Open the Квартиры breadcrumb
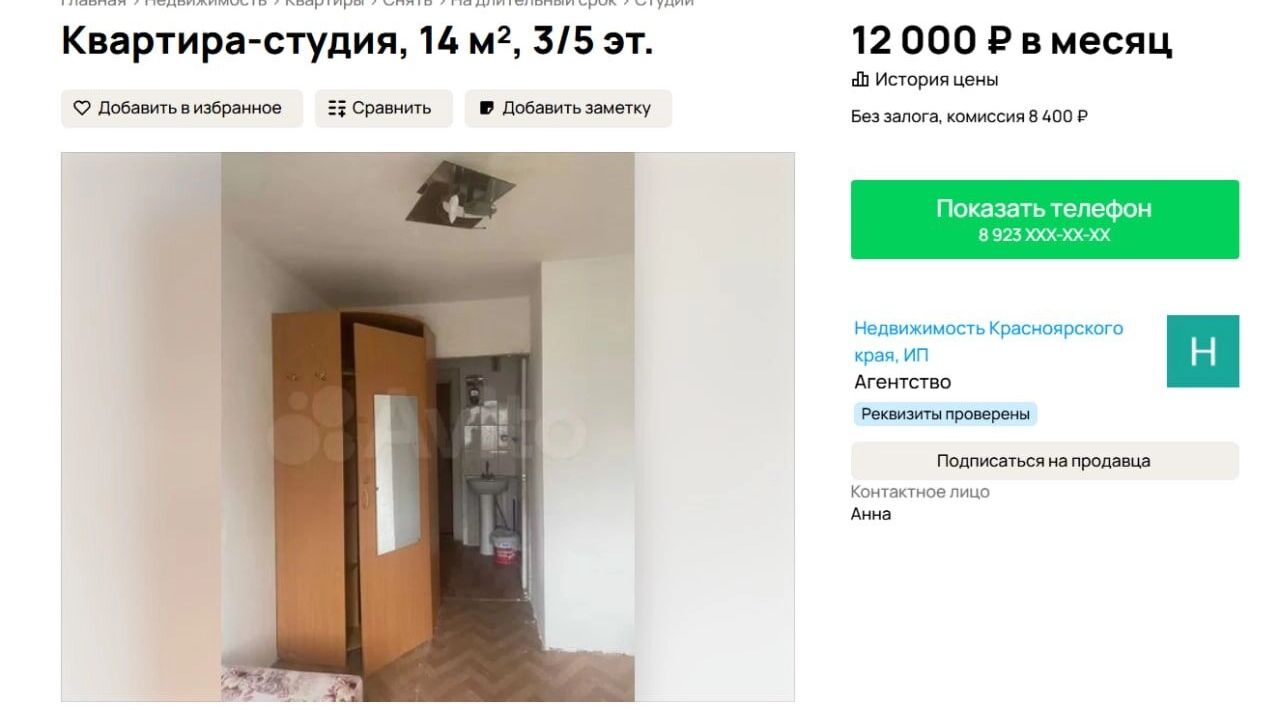This screenshot has height=720, width=1280. [x=324, y=3]
